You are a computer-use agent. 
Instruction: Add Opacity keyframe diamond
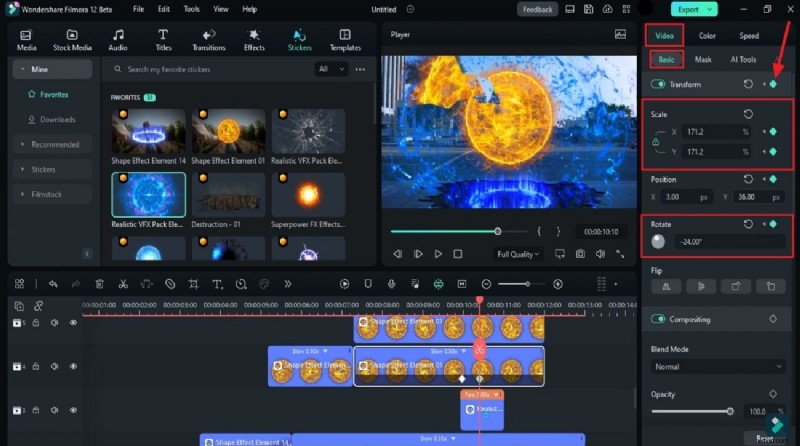click(x=773, y=394)
